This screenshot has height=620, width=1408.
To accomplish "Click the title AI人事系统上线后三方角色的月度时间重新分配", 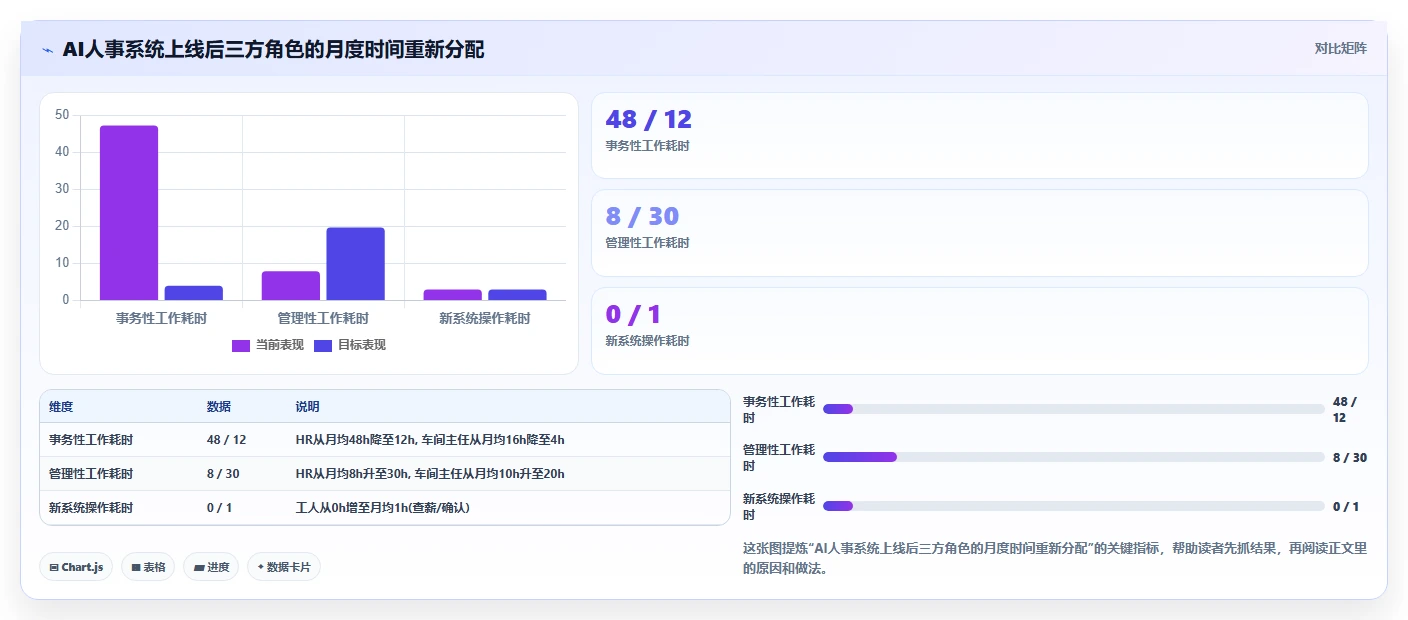I will click(273, 49).
